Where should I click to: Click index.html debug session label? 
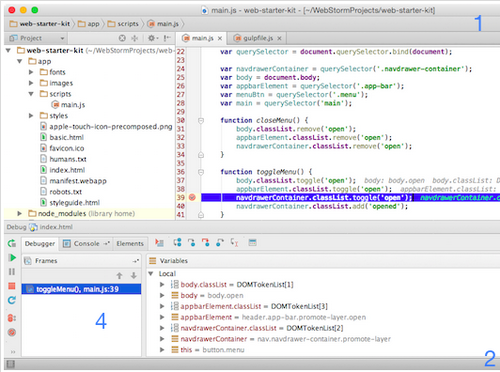(51, 227)
